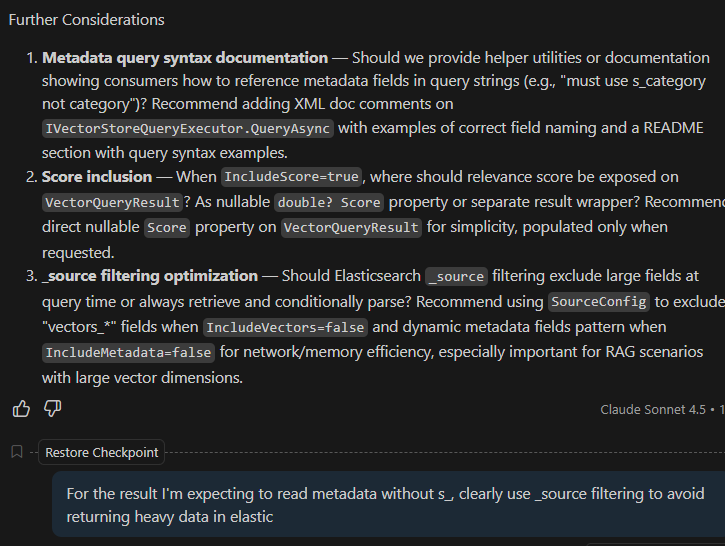Click the bookmark checkpoint icon
This screenshot has height=546, width=725.
coord(17,452)
